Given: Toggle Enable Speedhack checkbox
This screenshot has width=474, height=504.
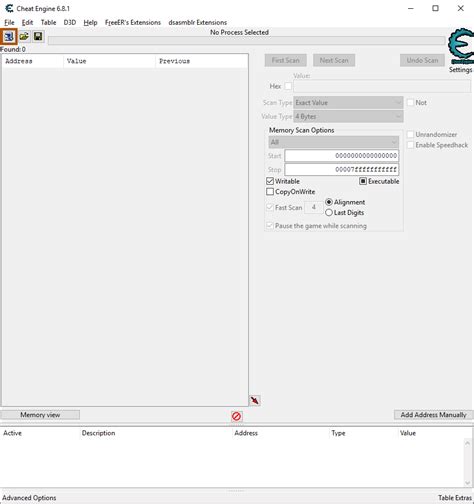Looking at the screenshot, I should click(x=410, y=145).
